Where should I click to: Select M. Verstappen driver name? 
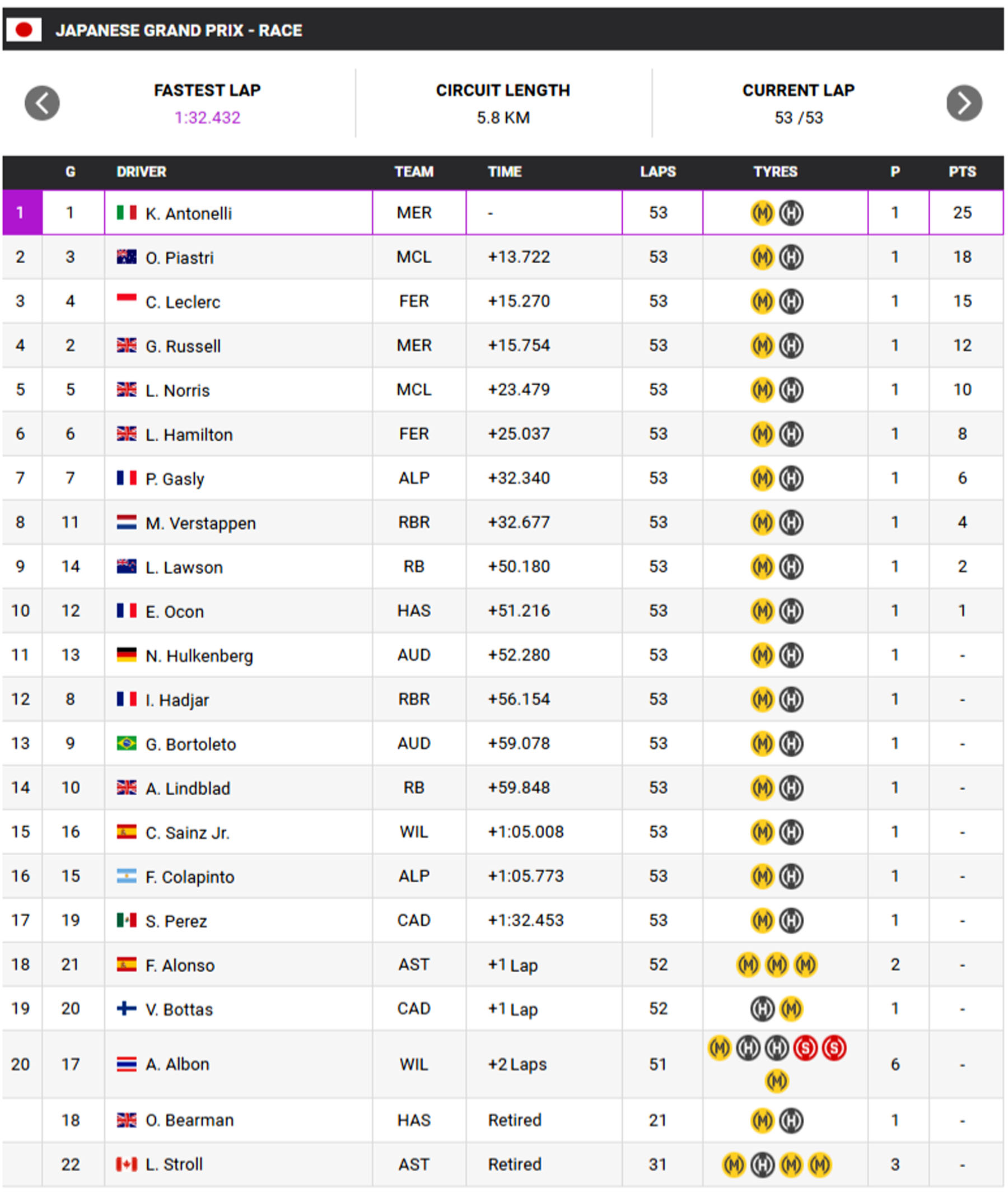click(x=200, y=524)
